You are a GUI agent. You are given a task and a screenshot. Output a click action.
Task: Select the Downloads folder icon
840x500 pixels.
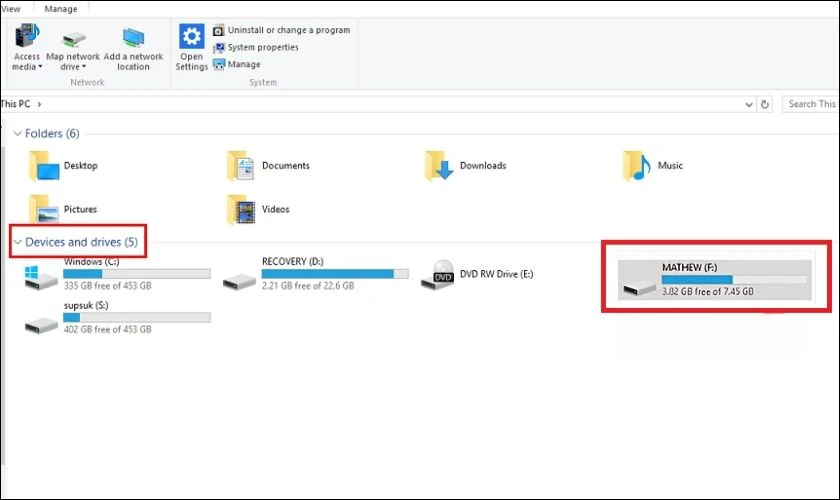(x=439, y=166)
